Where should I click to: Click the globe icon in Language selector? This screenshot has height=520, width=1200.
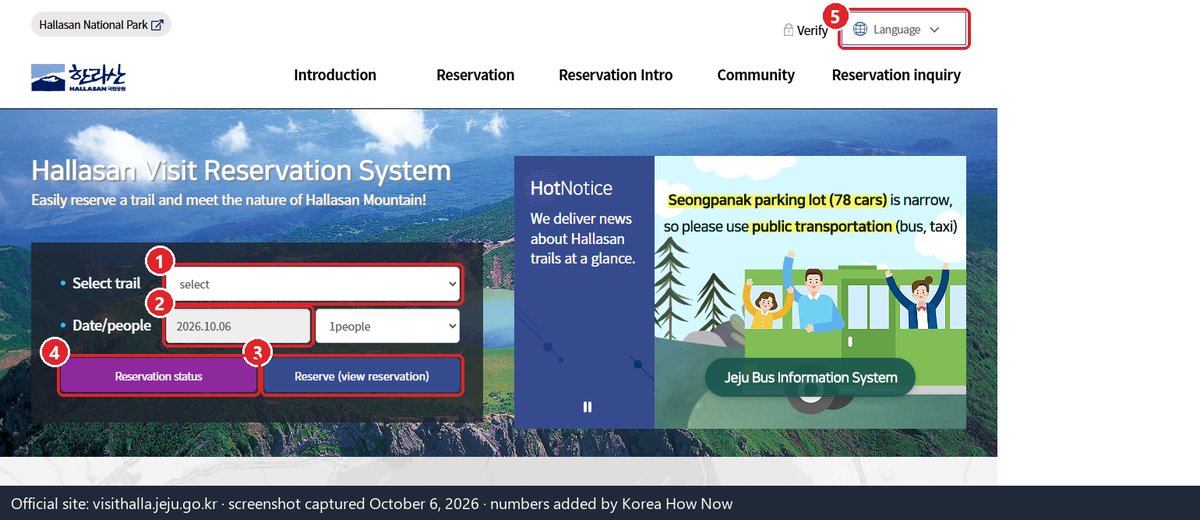[x=860, y=29]
